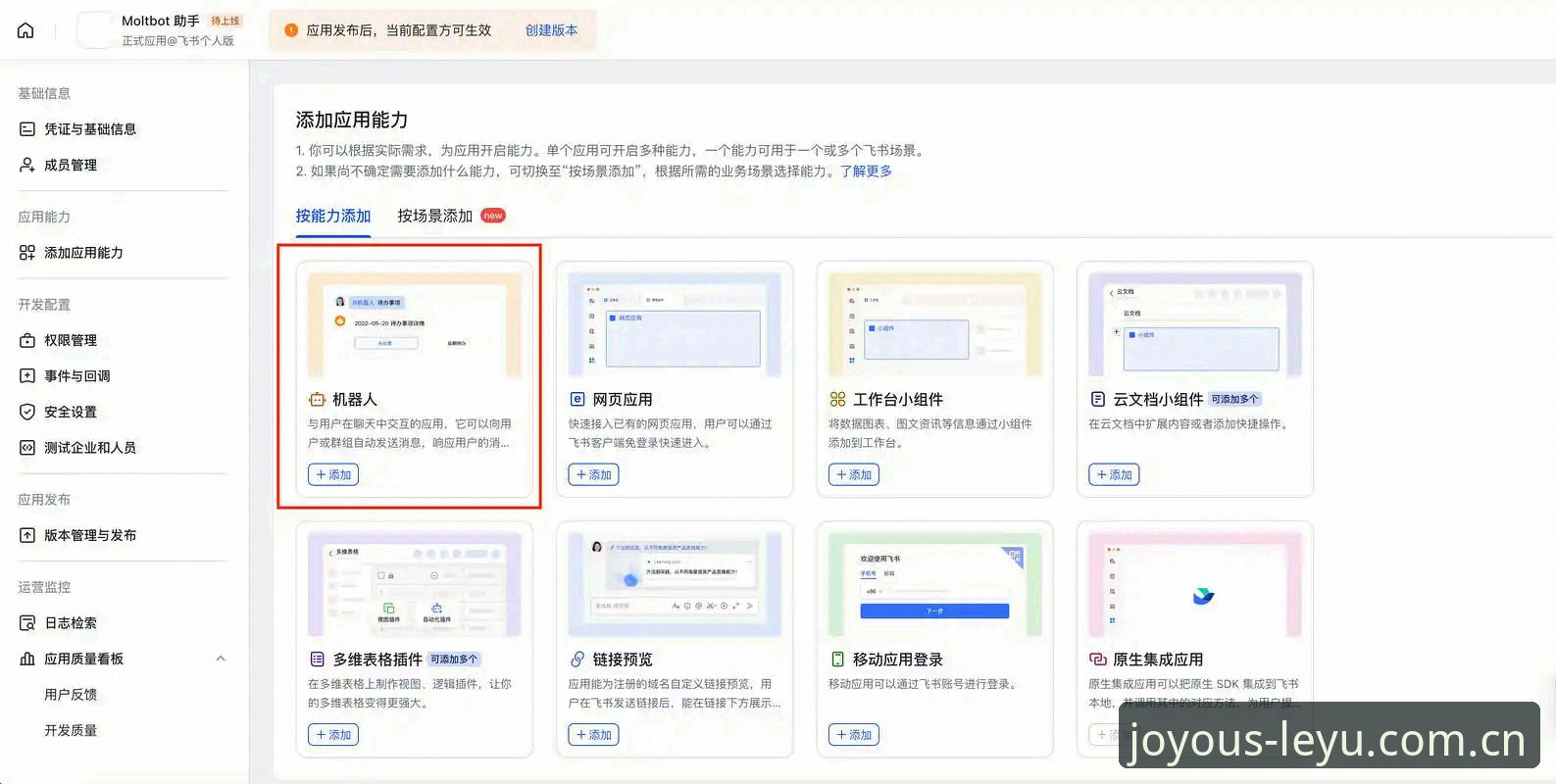1556x784 pixels.
Task: Click the 测试企业和人员 code icon
Action: click(x=27, y=448)
